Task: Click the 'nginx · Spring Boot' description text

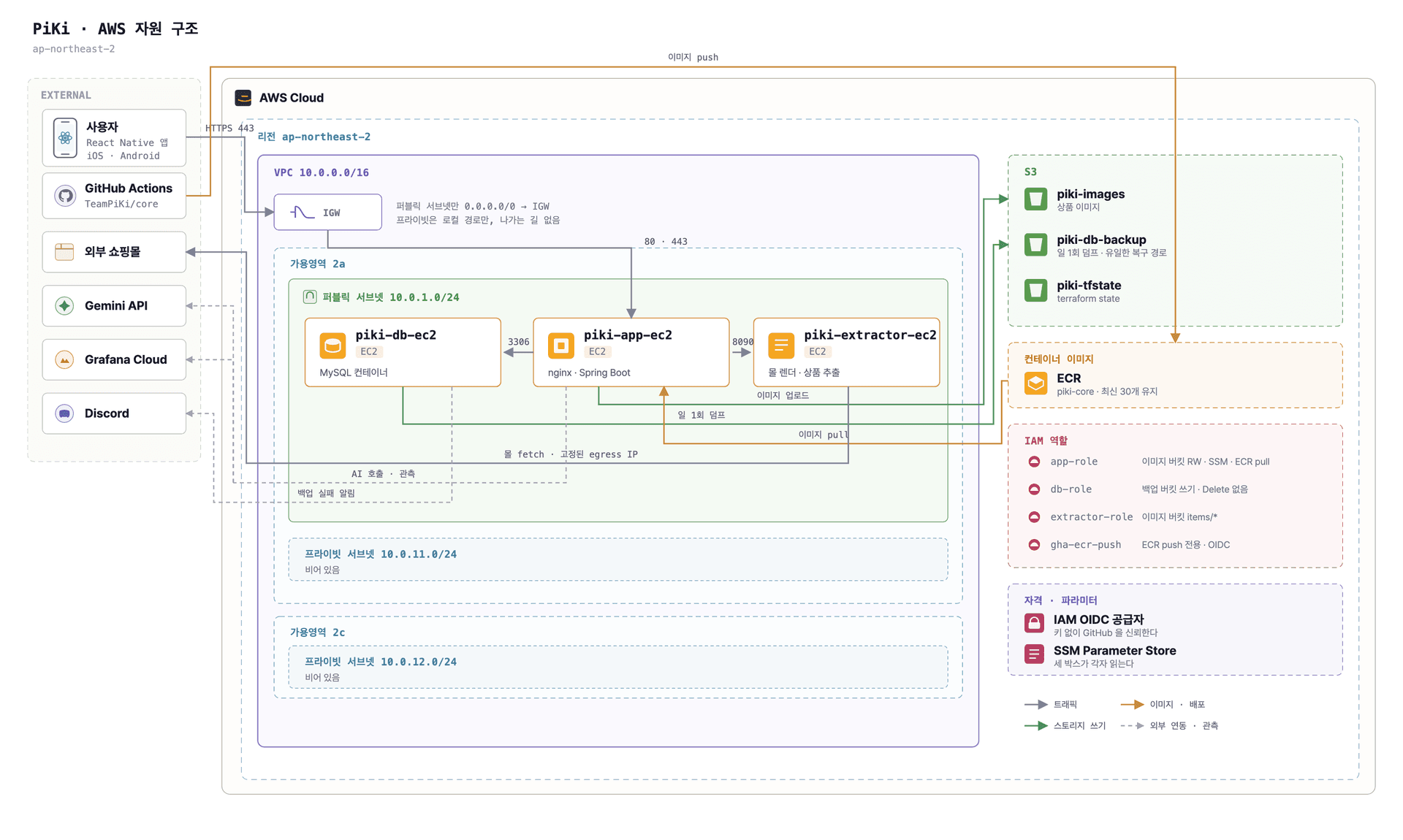Action: pos(589,373)
